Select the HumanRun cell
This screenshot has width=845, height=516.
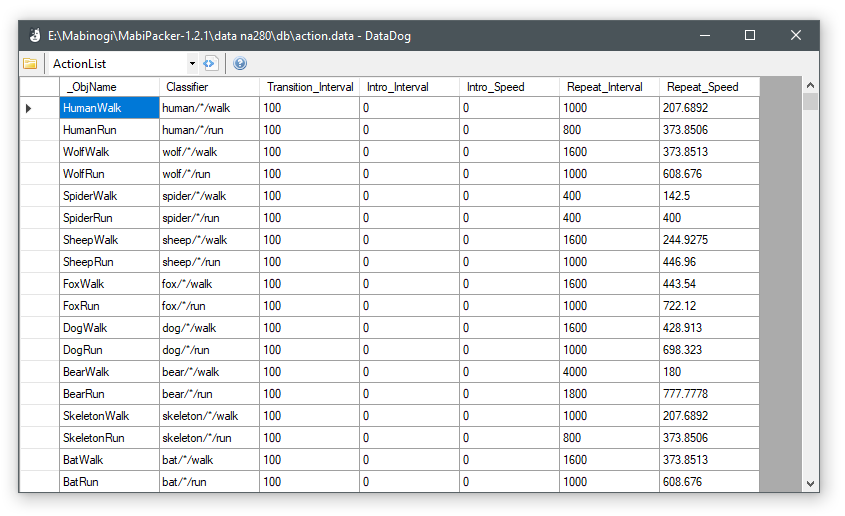pyautogui.click(x=109, y=130)
